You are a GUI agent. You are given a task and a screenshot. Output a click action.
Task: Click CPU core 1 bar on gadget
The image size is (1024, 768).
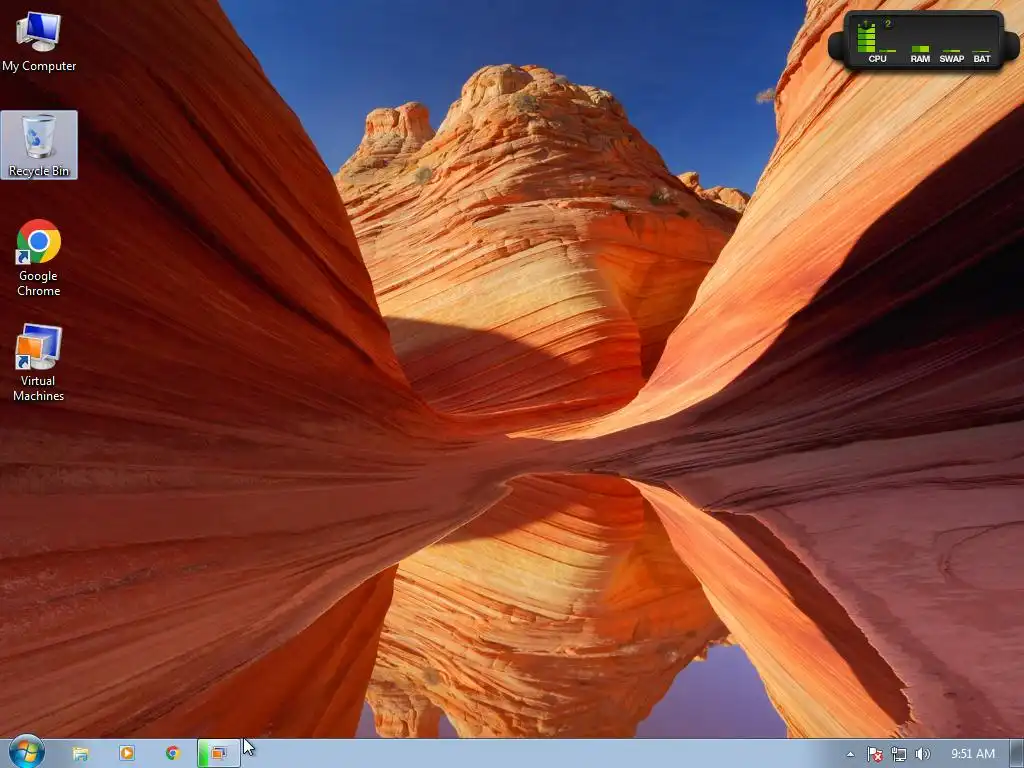[x=866, y=38]
